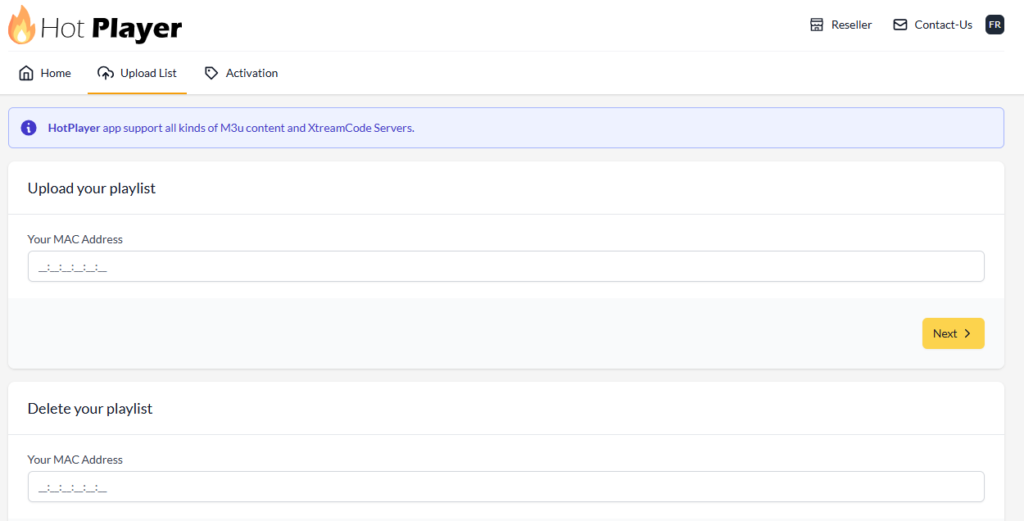Open the FR language selector
The height and width of the screenshot is (521, 1024).
tap(994, 25)
